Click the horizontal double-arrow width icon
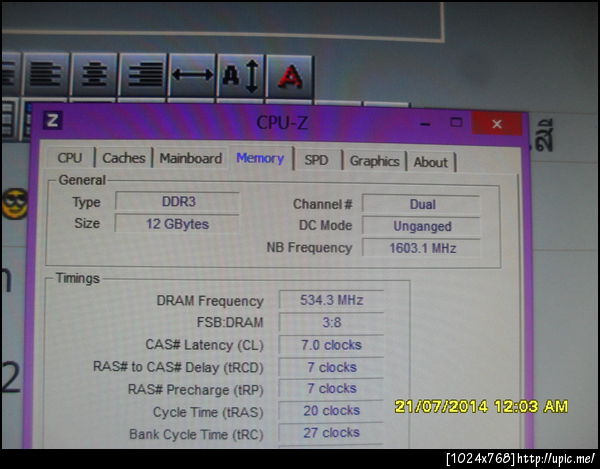 [192, 75]
